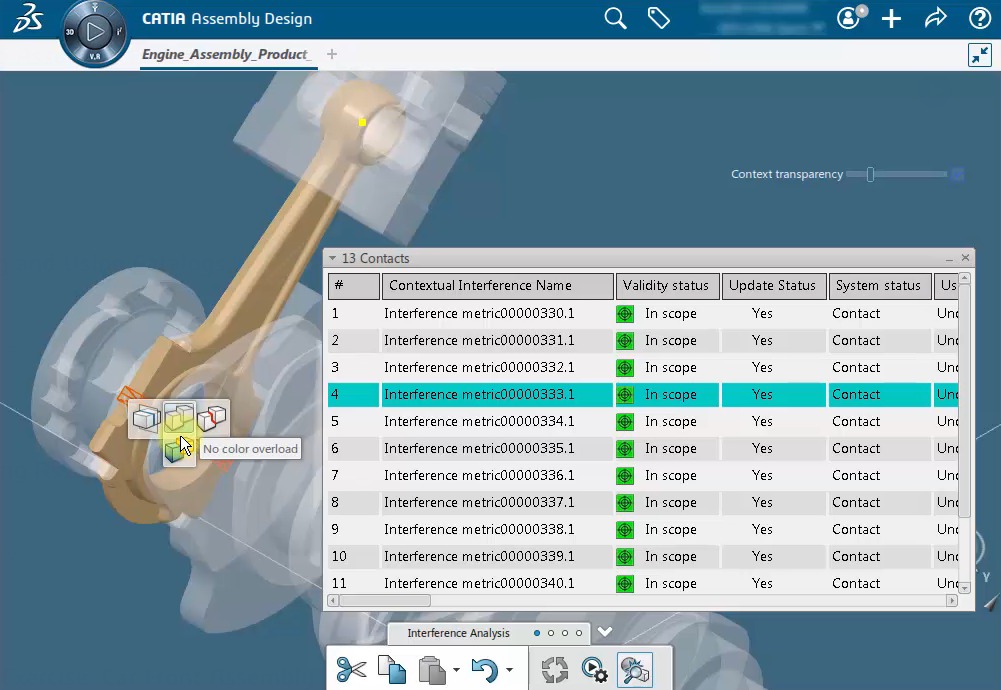Select the transparent yellow cubes icon
Image resolution: width=1001 pixels, height=690 pixels.
tap(179, 417)
